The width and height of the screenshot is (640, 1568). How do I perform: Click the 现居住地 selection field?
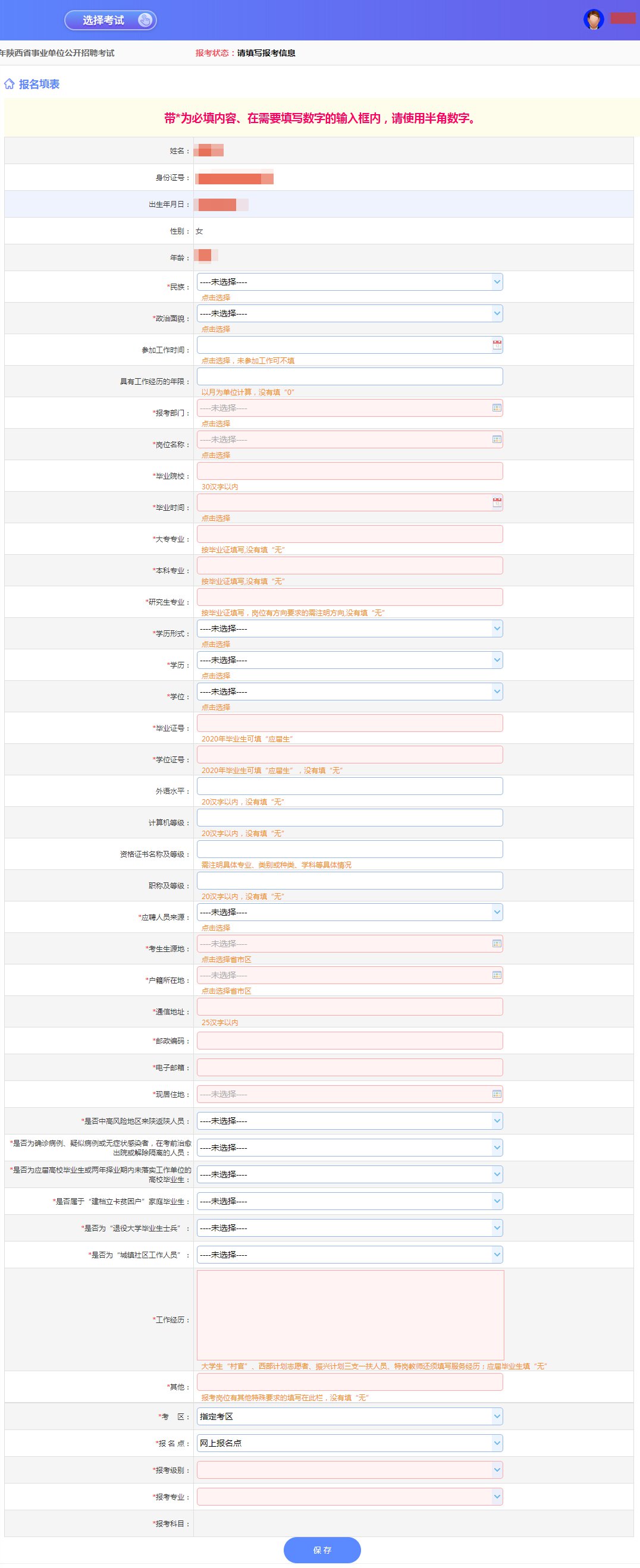click(350, 1095)
